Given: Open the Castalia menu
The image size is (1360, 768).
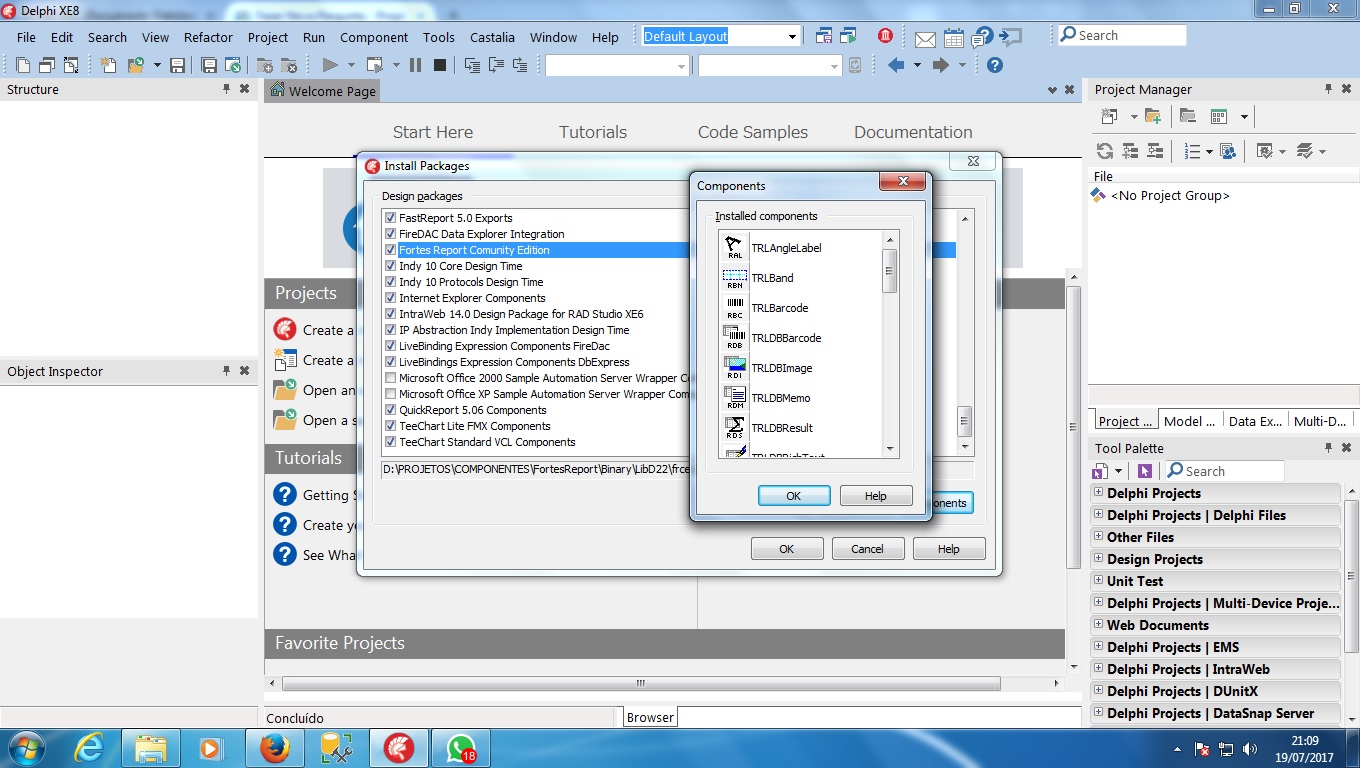Looking at the screenshot, I should [x=492, y=37].
